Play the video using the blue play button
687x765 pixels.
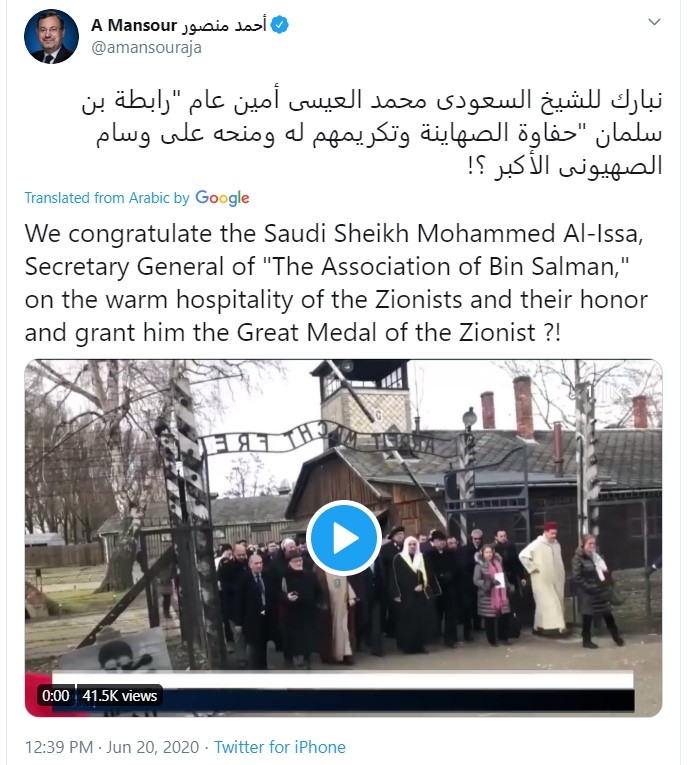point(344,538)
